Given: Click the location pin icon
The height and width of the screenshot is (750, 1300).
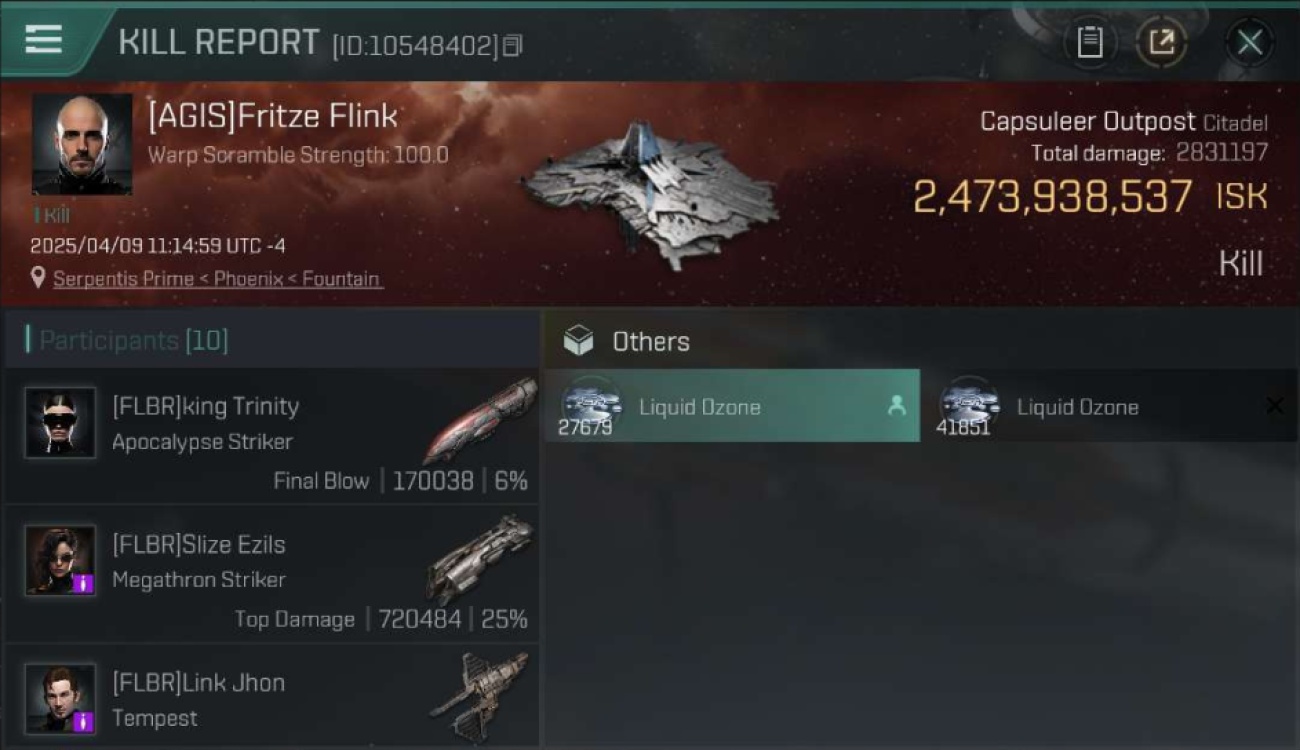Looking at the screenshot, I should [x=38, y=278].
